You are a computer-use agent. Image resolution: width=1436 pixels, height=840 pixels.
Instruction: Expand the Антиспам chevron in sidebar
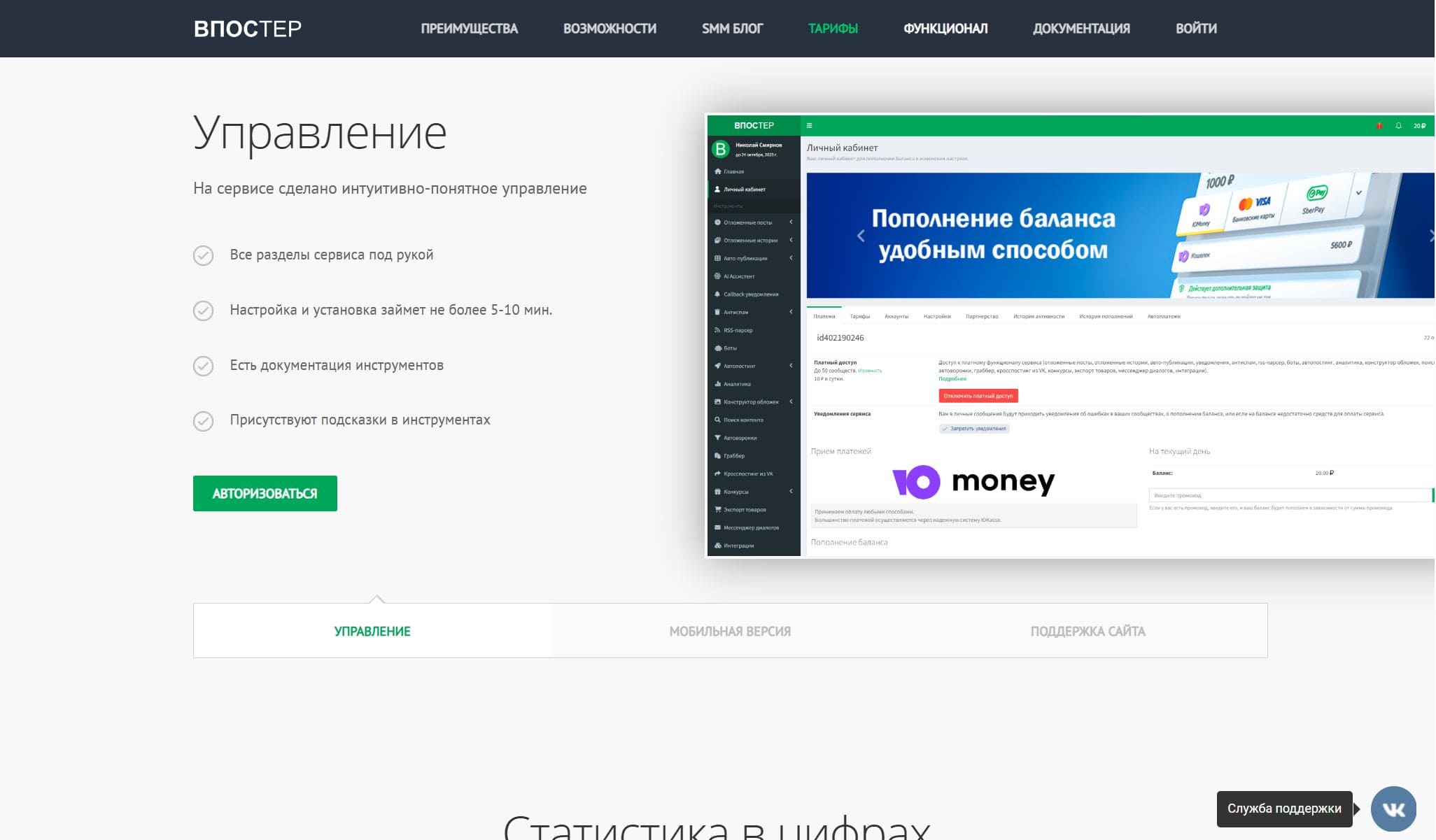pos(791,312)
